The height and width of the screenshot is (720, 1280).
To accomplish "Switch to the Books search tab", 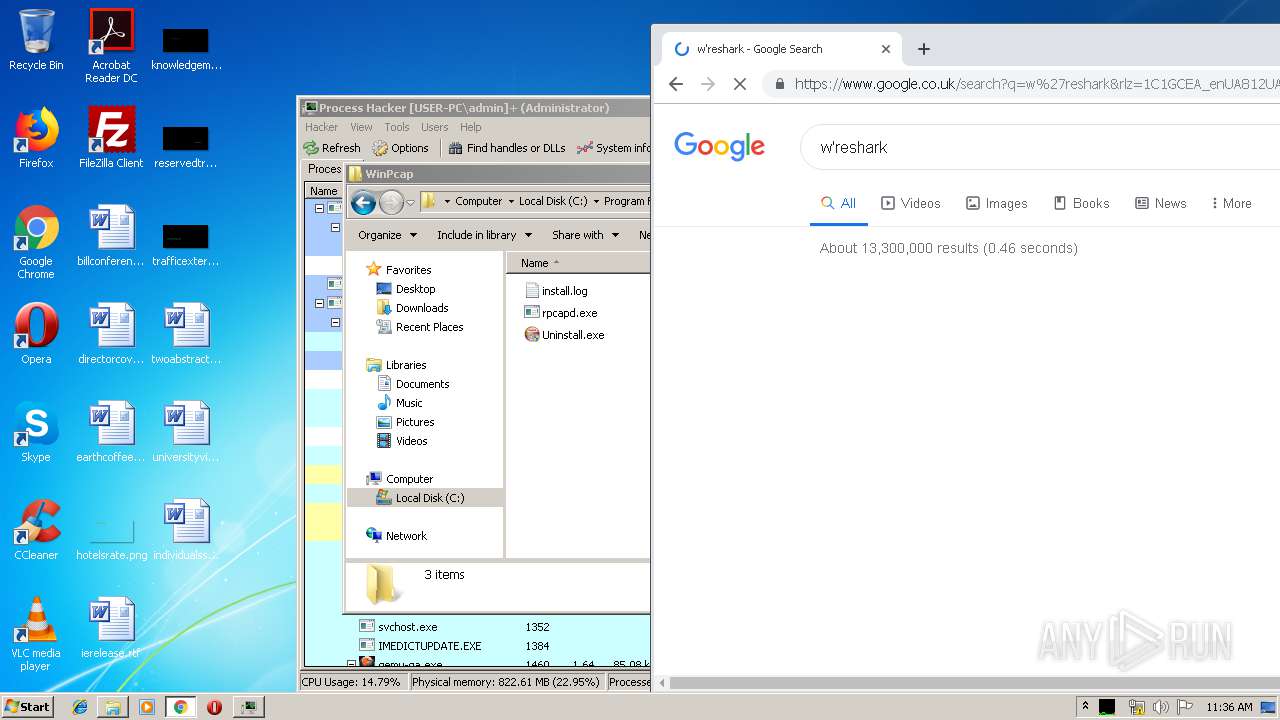I will (1082, 203).
